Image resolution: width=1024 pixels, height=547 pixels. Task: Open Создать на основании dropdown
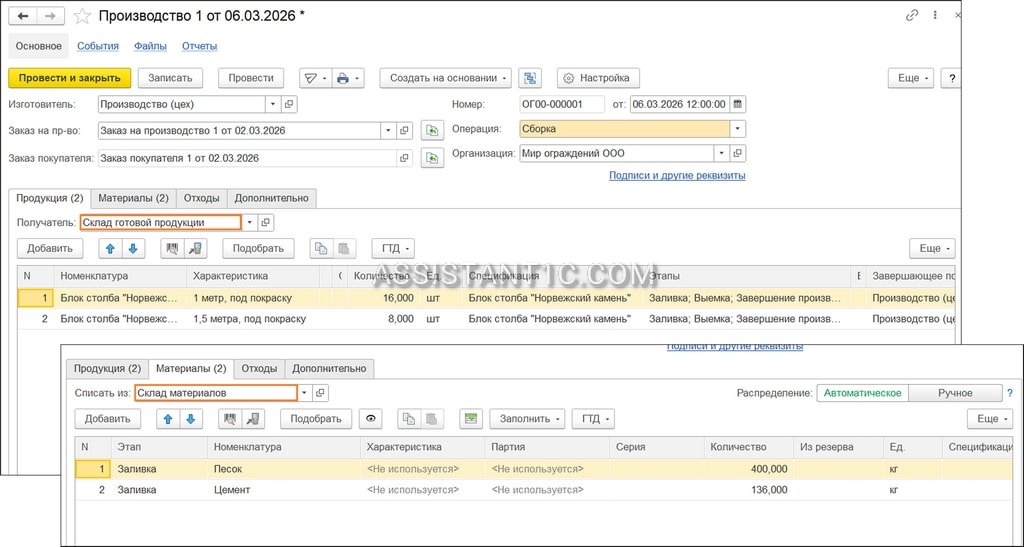447,78
